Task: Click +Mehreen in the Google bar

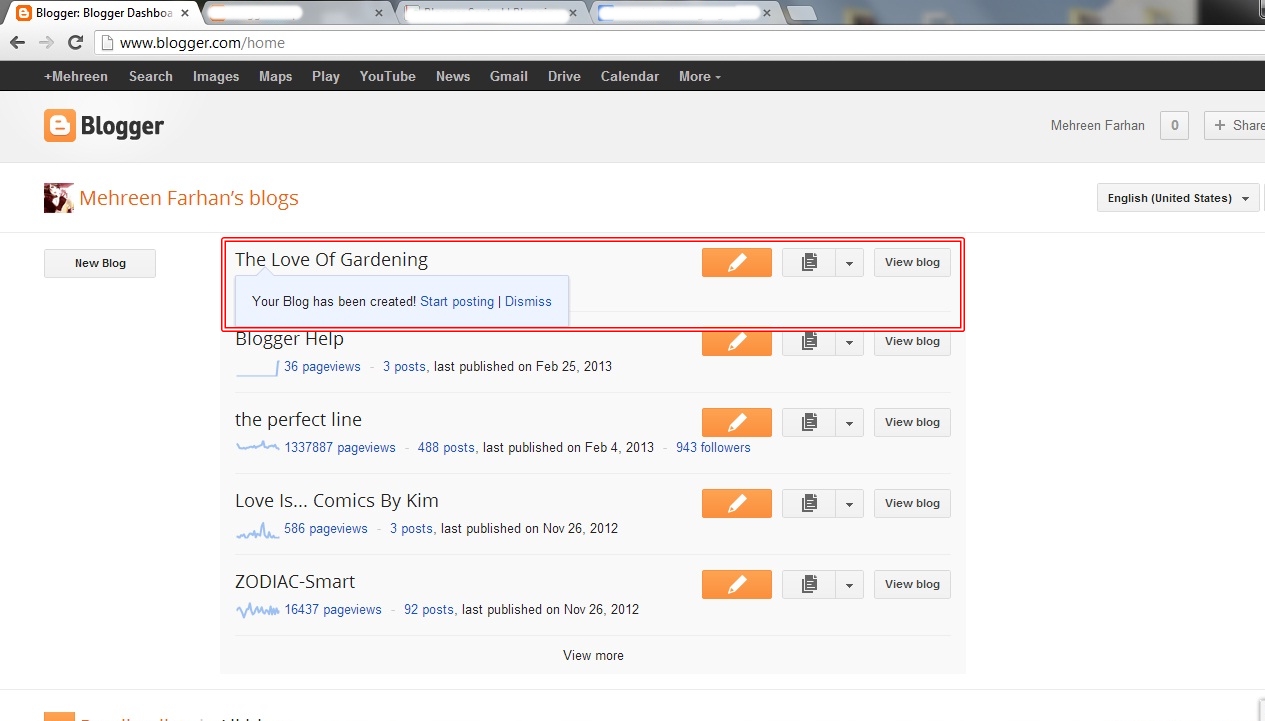Action: [76, 76]
